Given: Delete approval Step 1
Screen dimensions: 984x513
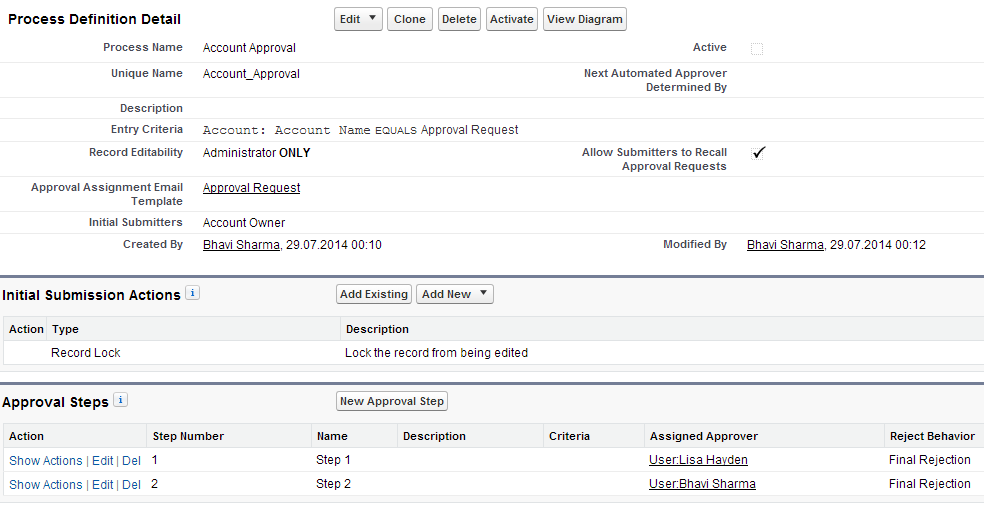Looking at the screenshot, I should tap(131, 461).
